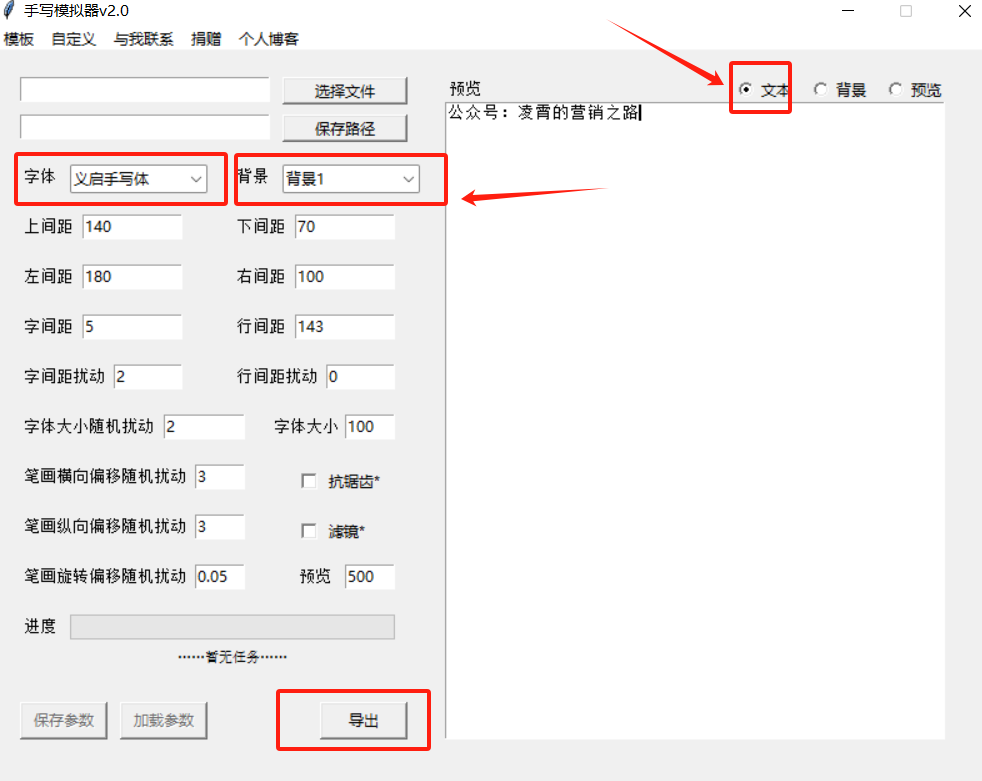Click the feather app icon in title bar
Image resolution: width=982 pixels, height=781 pixels.
pyautogui.click(x=10, y=11)
